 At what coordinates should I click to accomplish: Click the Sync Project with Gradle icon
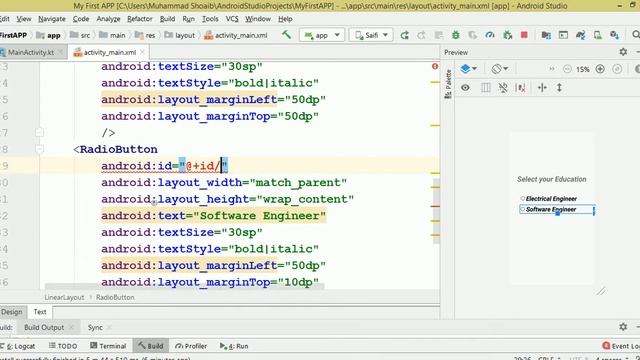(580, 35)
